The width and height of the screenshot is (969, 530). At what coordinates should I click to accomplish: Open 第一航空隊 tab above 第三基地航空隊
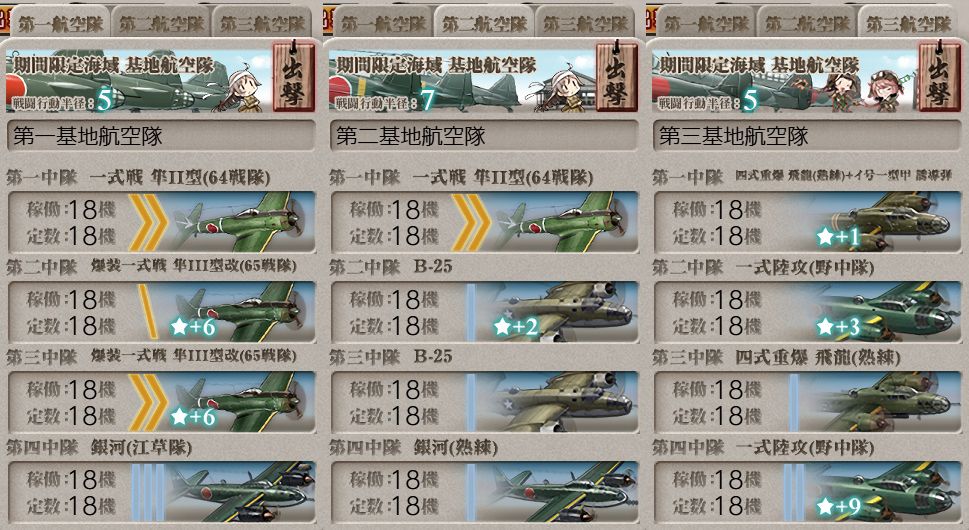coord(706,23)
